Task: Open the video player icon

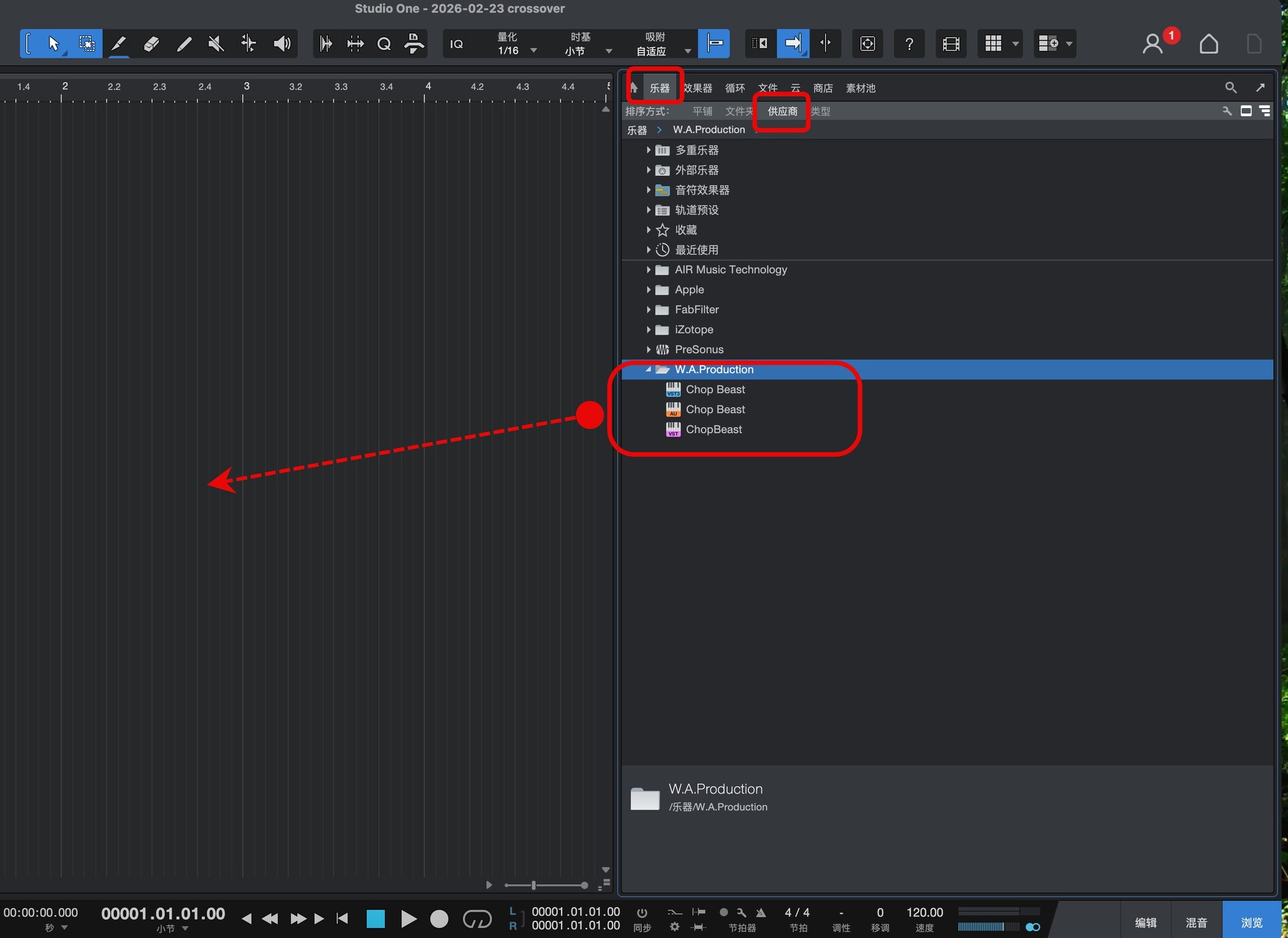Action: [x=951, y=44]
